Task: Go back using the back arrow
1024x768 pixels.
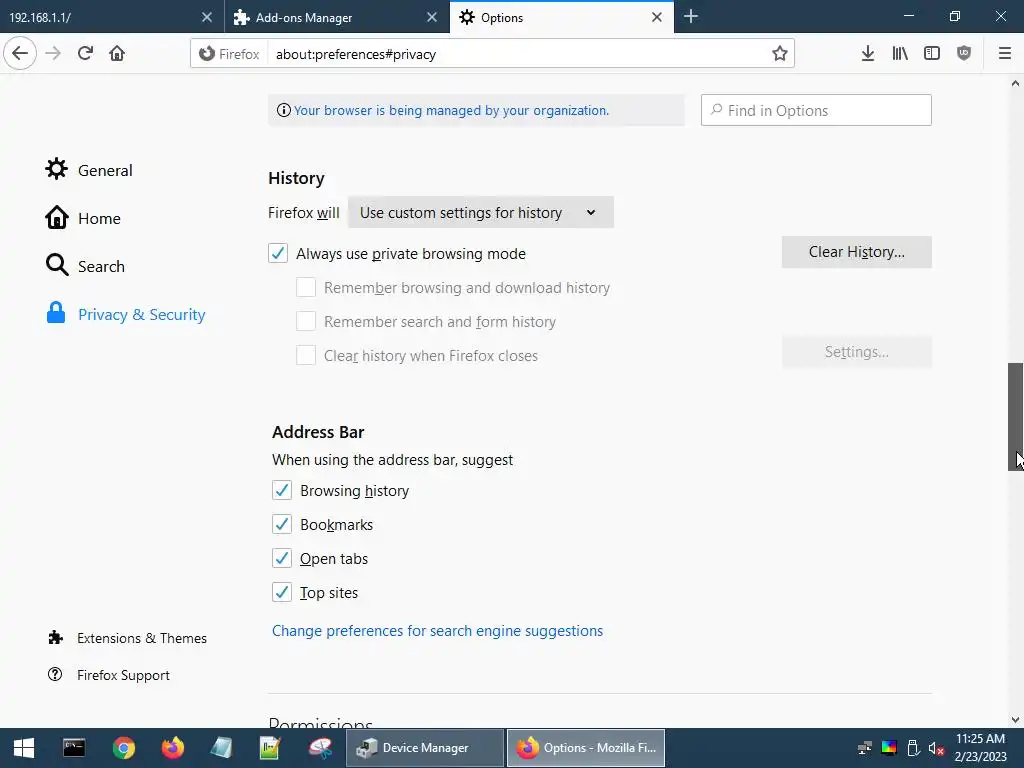Action: click(20, 54)
